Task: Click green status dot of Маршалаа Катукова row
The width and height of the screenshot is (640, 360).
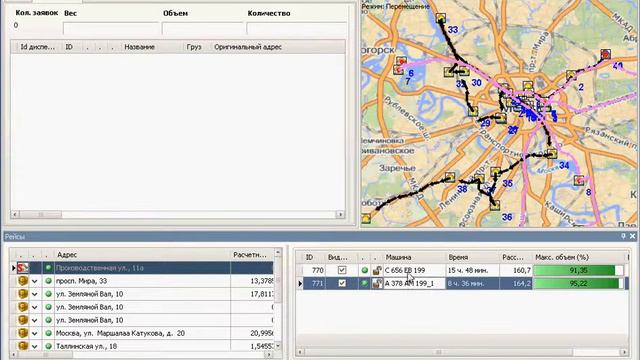Action: [48, 333]
